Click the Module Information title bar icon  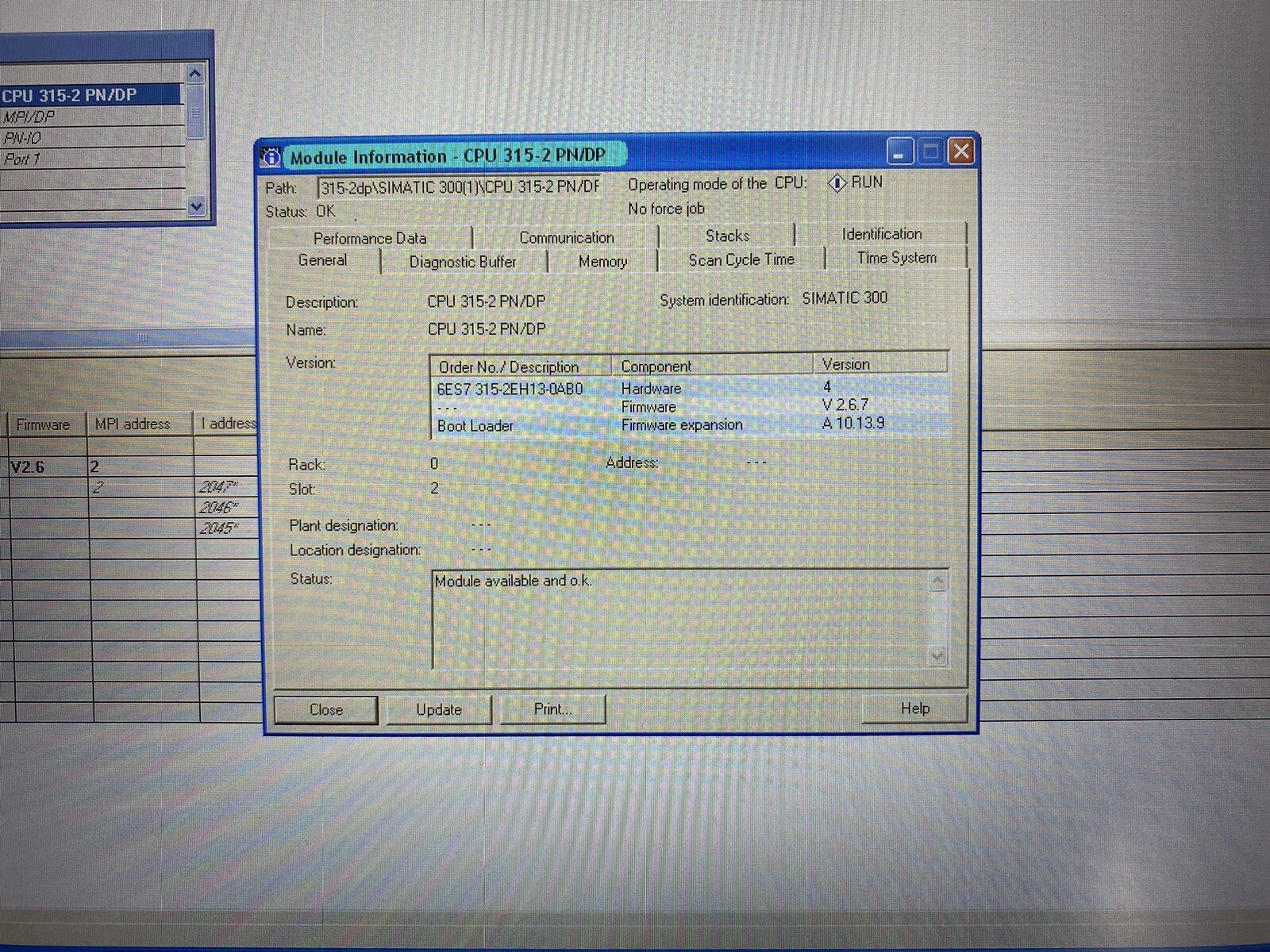point(271,157)
